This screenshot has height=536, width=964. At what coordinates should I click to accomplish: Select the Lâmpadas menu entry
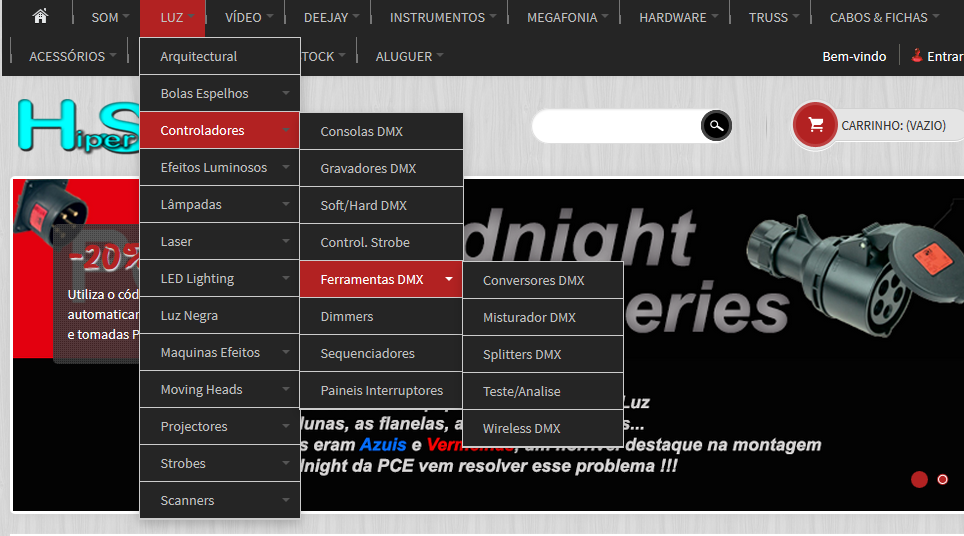(220, 204)
